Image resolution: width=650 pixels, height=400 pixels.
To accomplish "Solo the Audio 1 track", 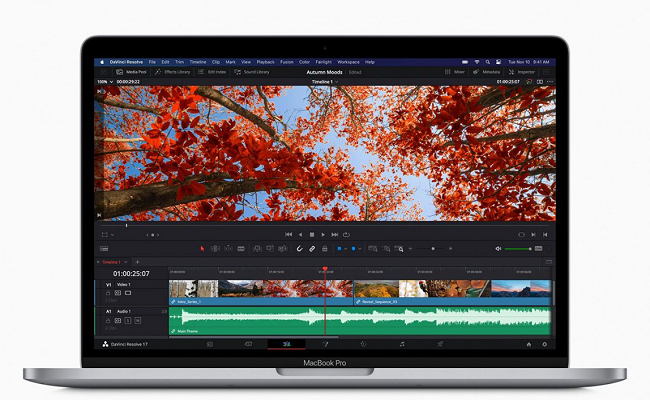I will (x=128, y=320).
